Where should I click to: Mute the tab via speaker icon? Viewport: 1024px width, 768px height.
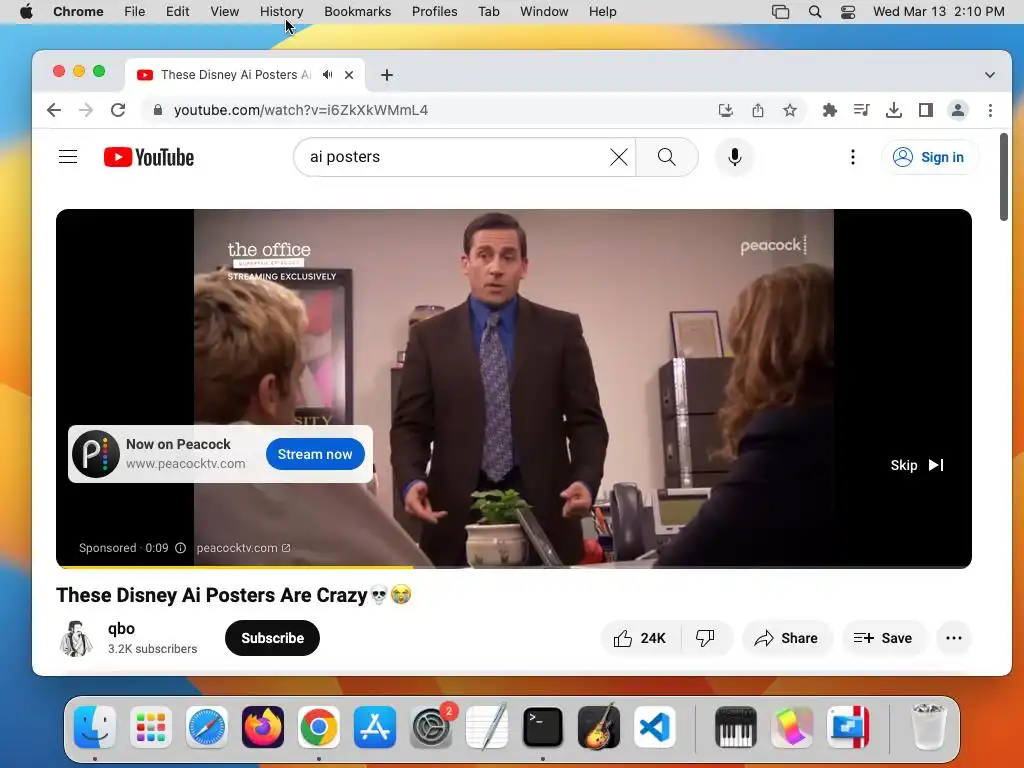327,74
